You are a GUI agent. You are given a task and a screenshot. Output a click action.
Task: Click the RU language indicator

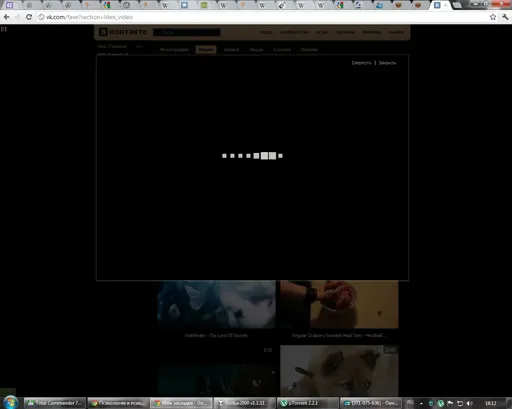click(410, 403)
